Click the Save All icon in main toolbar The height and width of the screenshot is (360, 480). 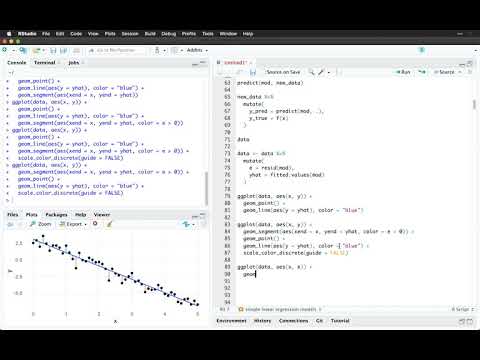coord(64,50)
